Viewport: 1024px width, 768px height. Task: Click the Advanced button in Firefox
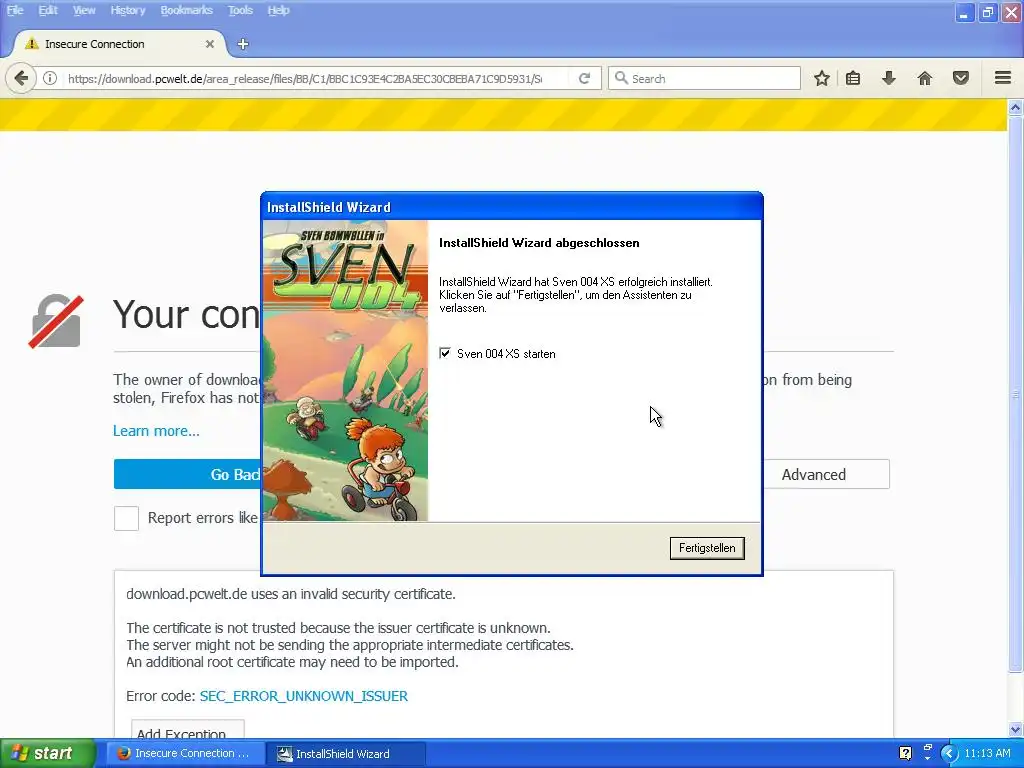(x=825, y=474)
